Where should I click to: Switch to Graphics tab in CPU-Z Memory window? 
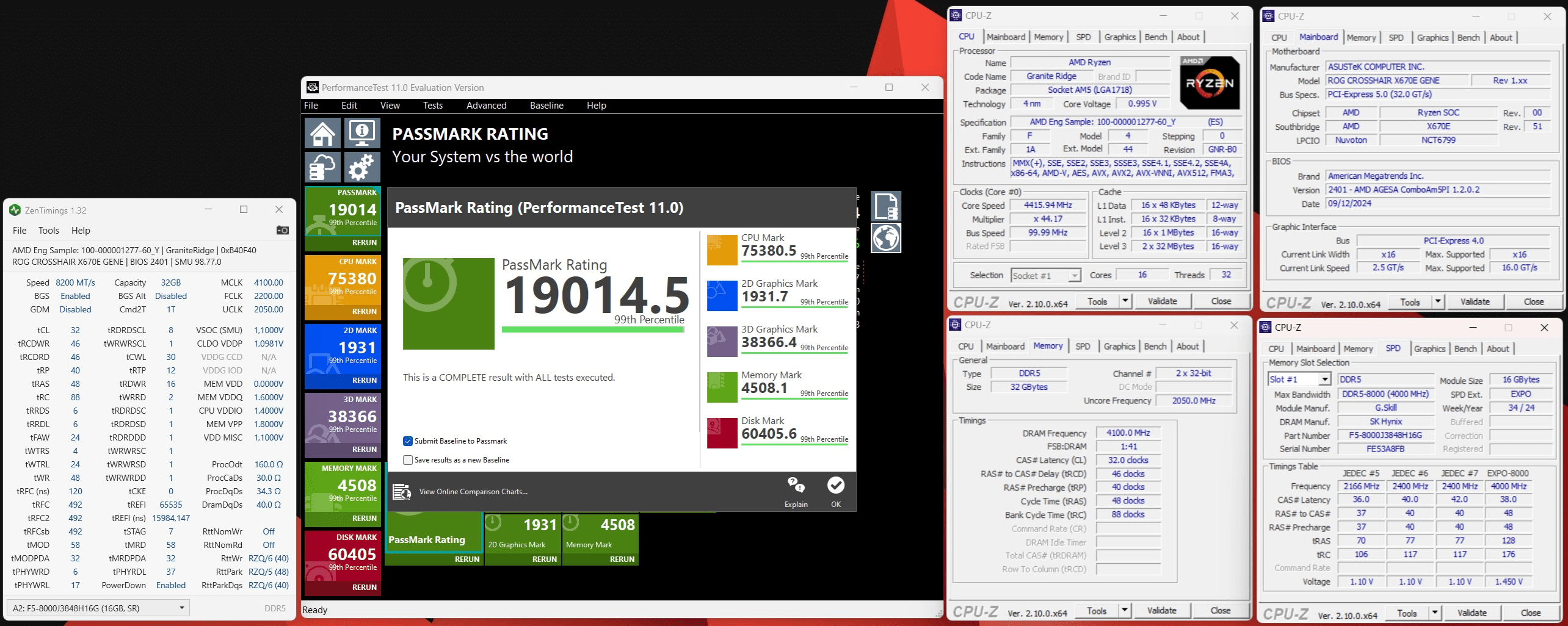[x=1119, y=347]
